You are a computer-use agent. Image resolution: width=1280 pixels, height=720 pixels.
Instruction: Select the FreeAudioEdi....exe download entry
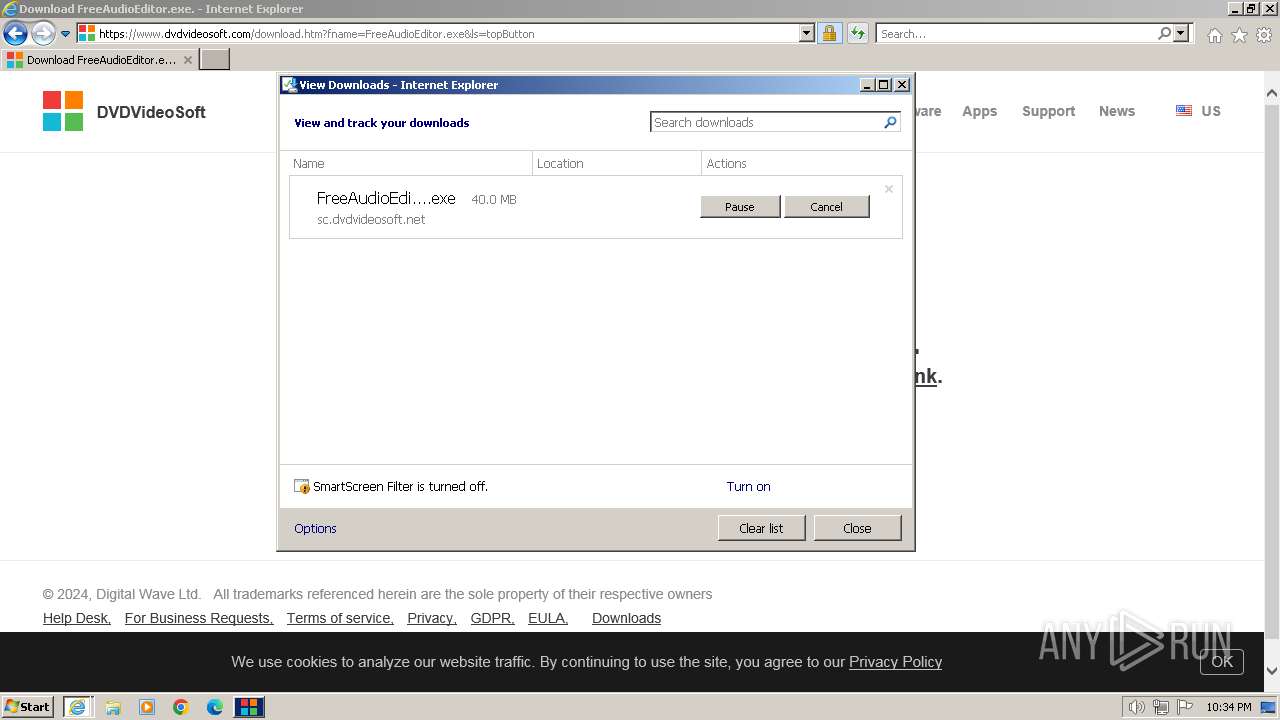coord(596,207)
